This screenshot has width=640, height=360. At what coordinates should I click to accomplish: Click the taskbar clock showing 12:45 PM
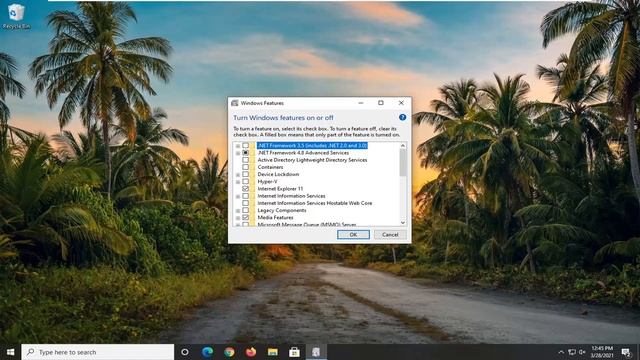point(602,352)
